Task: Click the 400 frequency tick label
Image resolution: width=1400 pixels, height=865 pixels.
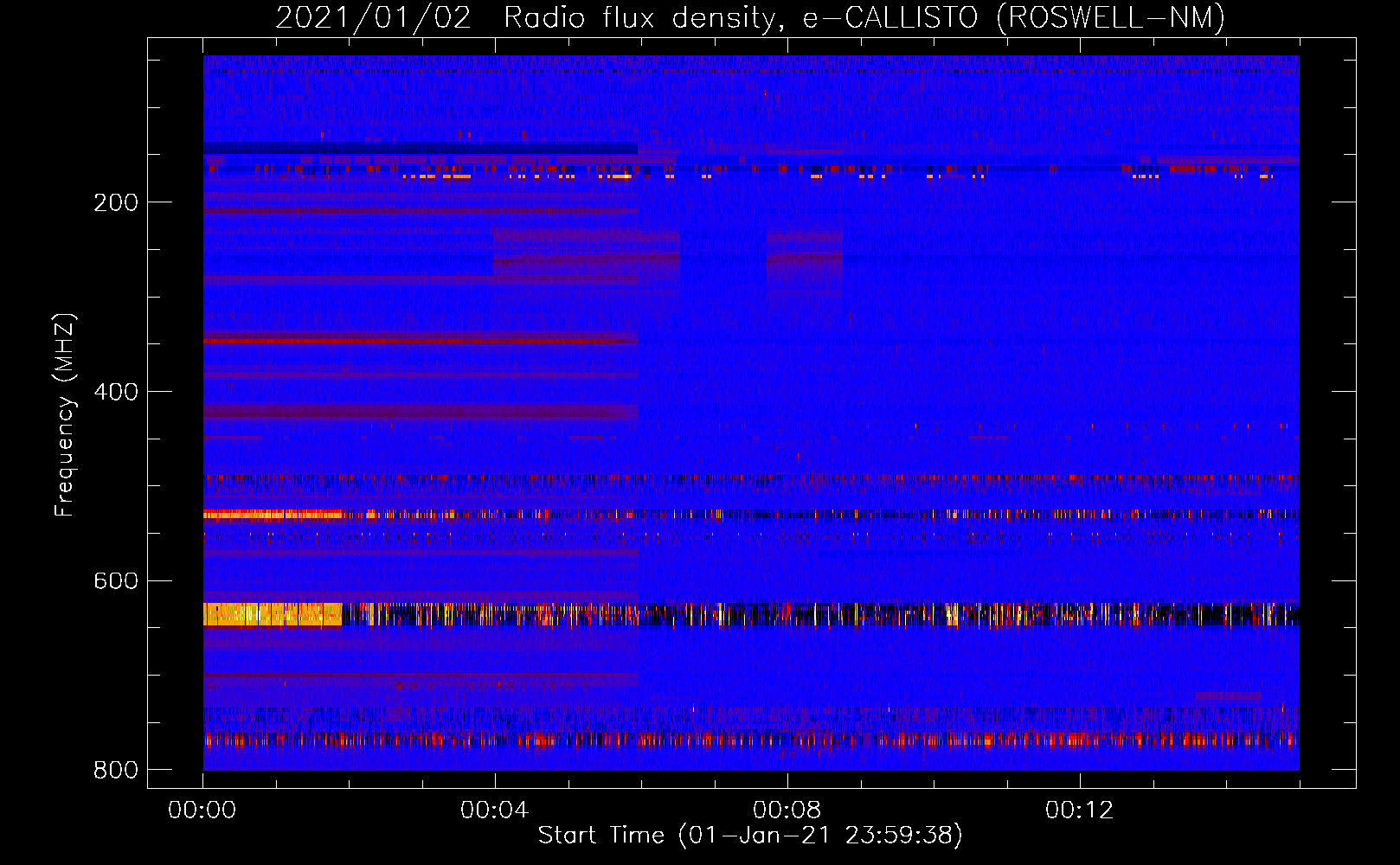Action: click(116, 392)
